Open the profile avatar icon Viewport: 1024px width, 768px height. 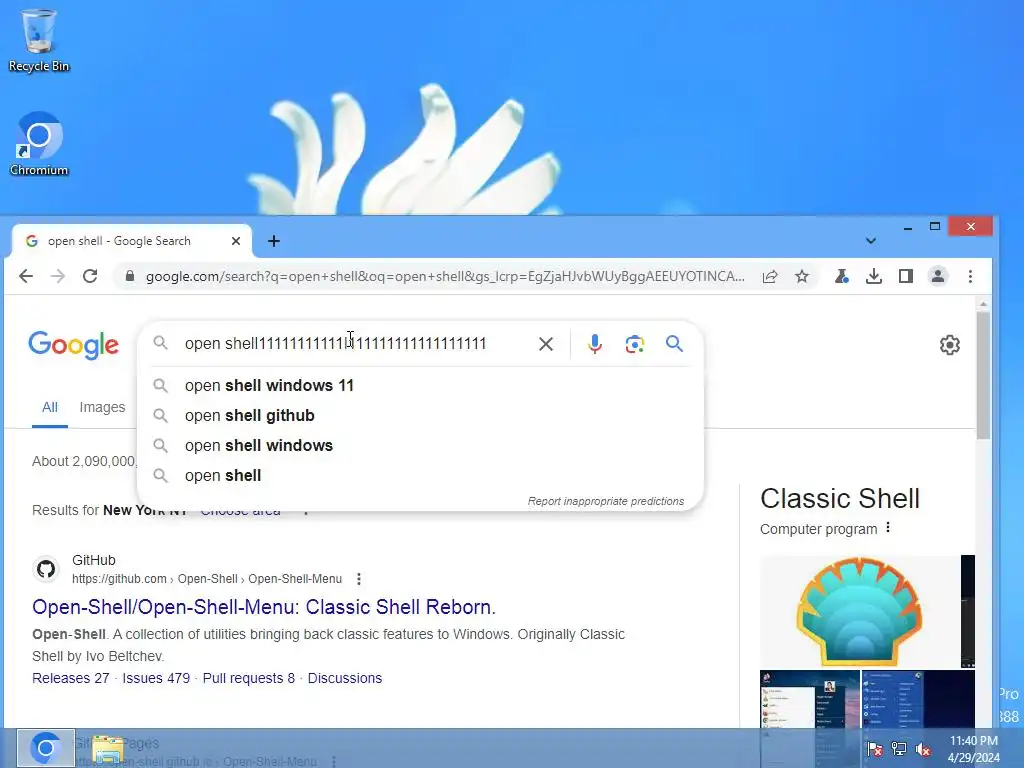coord(938,276)
